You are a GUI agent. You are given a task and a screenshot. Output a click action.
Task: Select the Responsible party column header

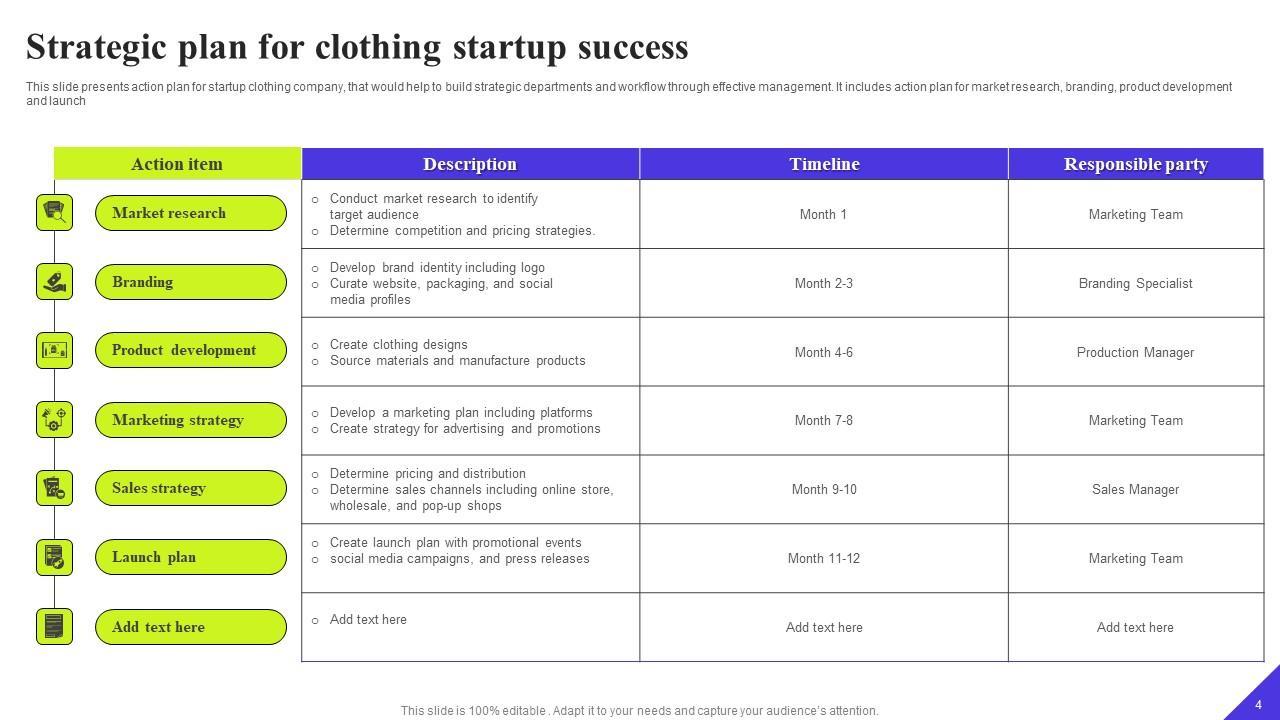(1135, 164)
